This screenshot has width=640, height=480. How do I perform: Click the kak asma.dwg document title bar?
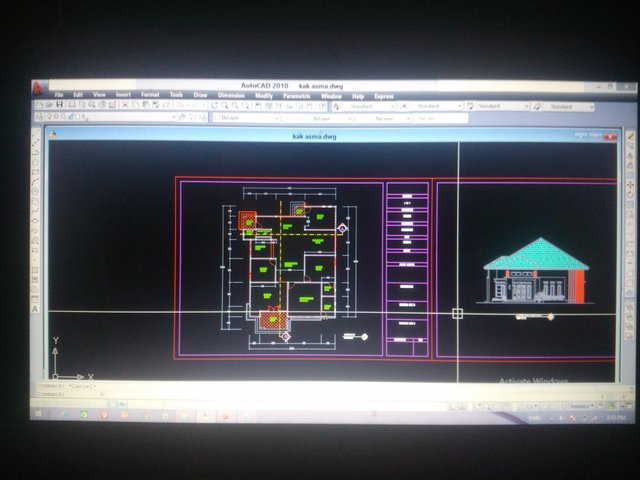pos(314,136)
